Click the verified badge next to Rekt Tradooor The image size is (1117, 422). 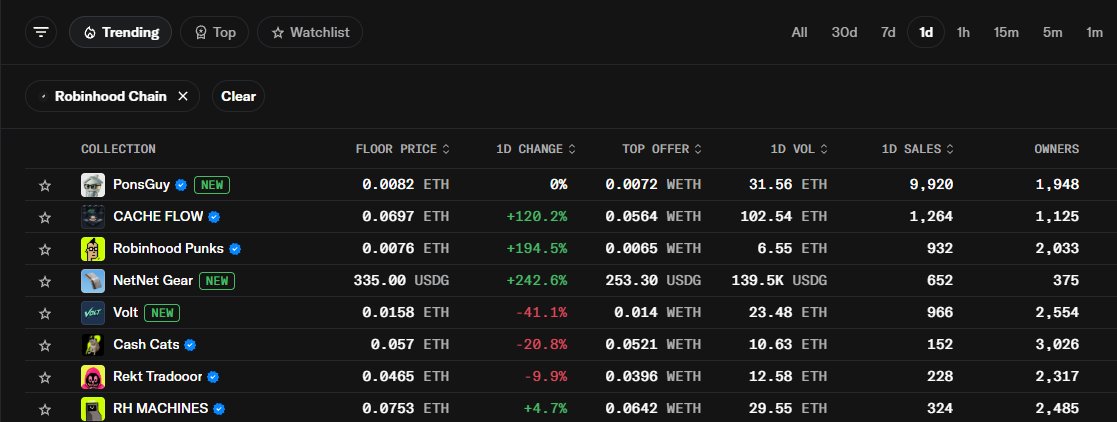pyautogui.click(x=213, y=377)
